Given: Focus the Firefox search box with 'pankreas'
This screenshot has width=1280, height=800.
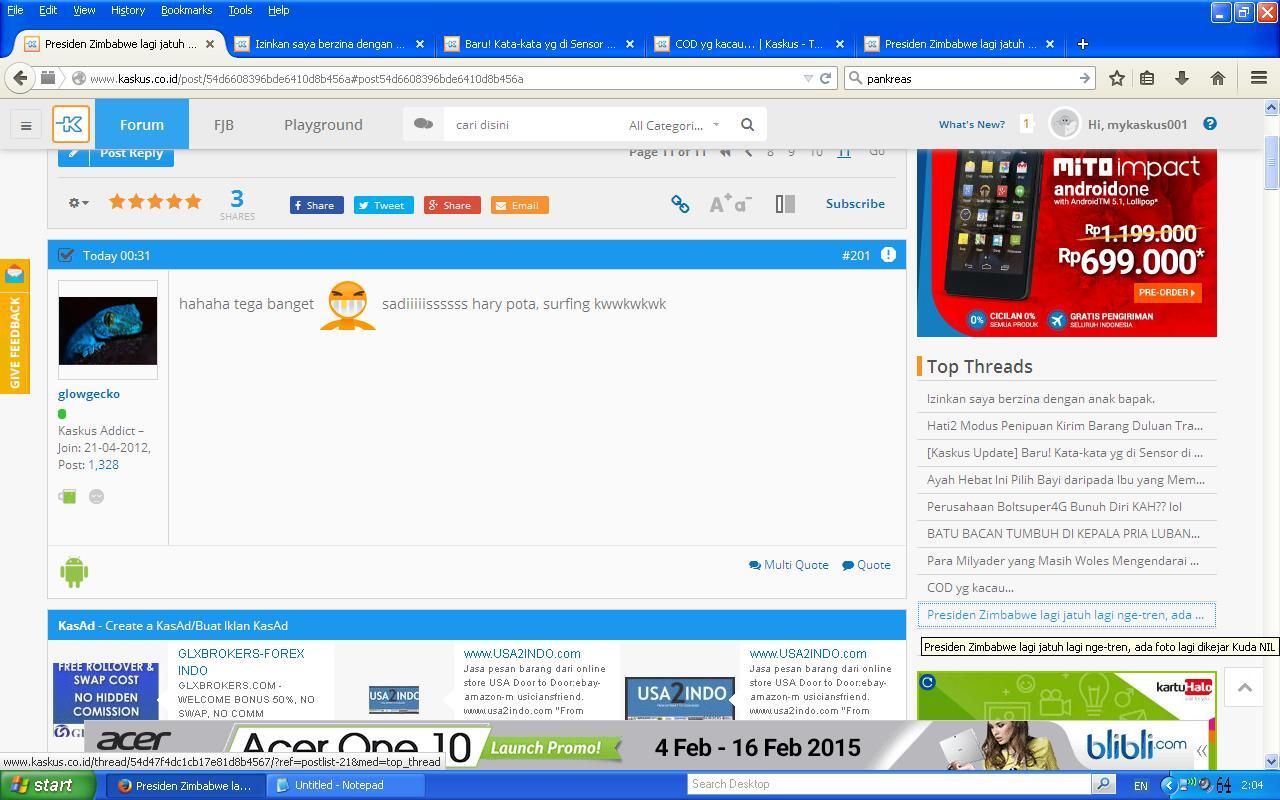Looking at the screenshot, I should click(969, 78).
